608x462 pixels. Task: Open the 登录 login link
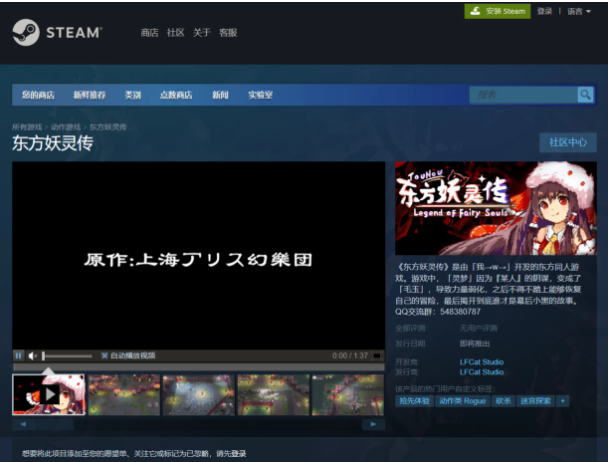(544, 11)
